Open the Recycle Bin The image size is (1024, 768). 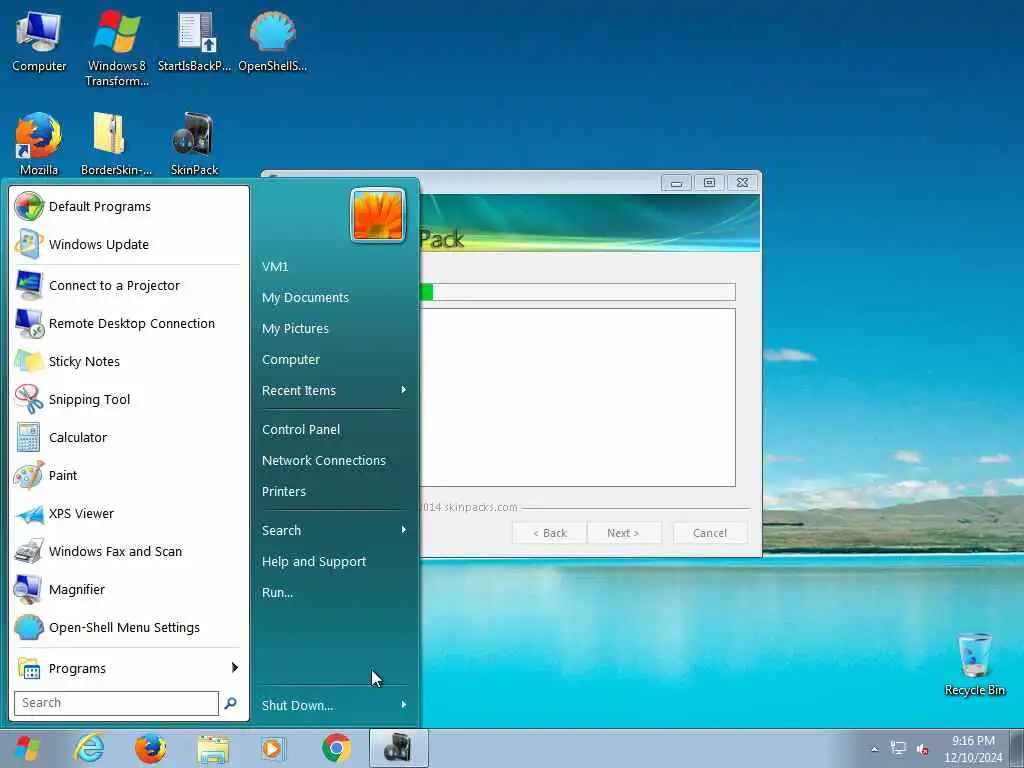(974, 664)
